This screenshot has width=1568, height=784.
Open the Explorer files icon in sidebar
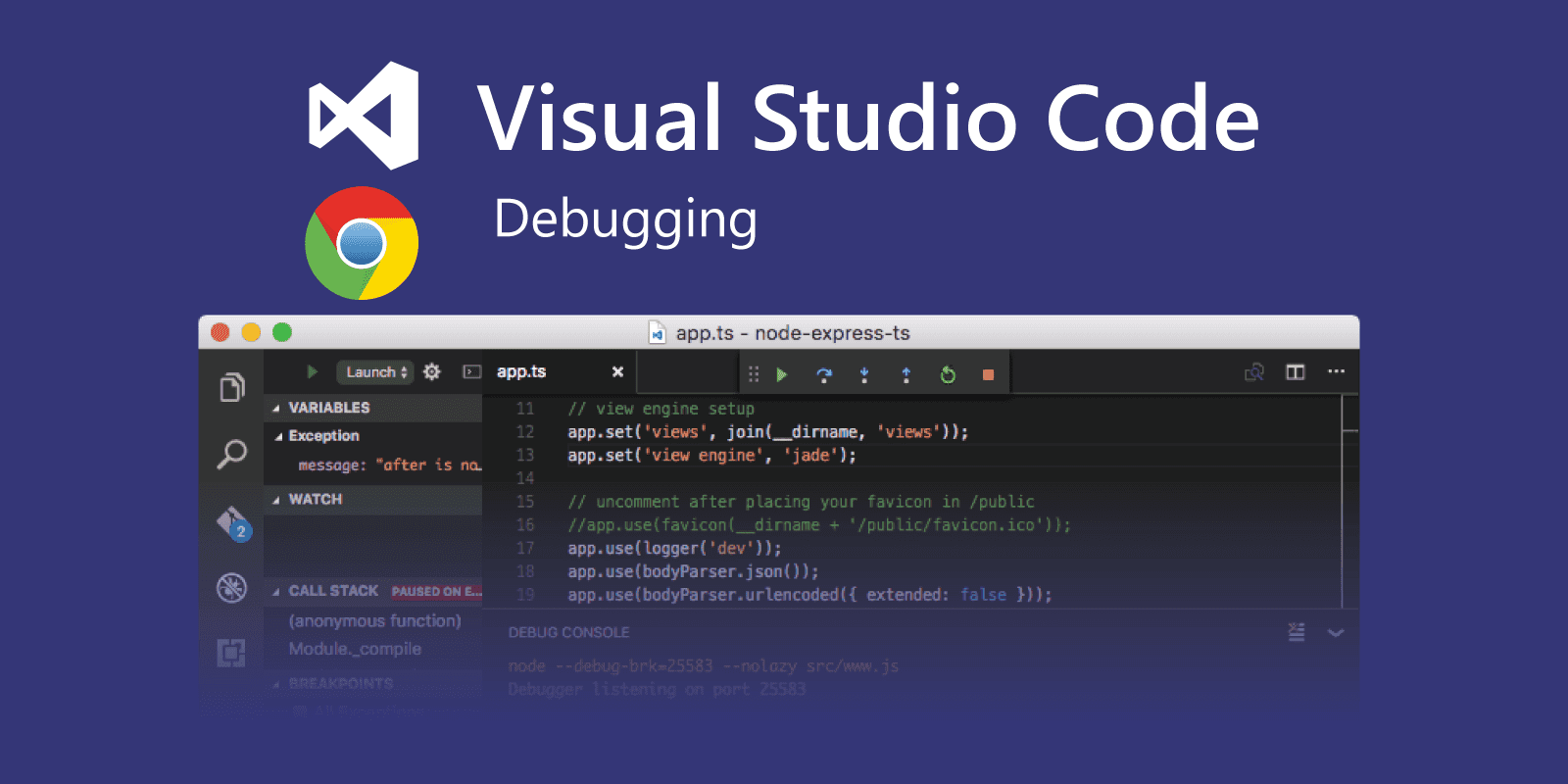click(x=231, y=388)
